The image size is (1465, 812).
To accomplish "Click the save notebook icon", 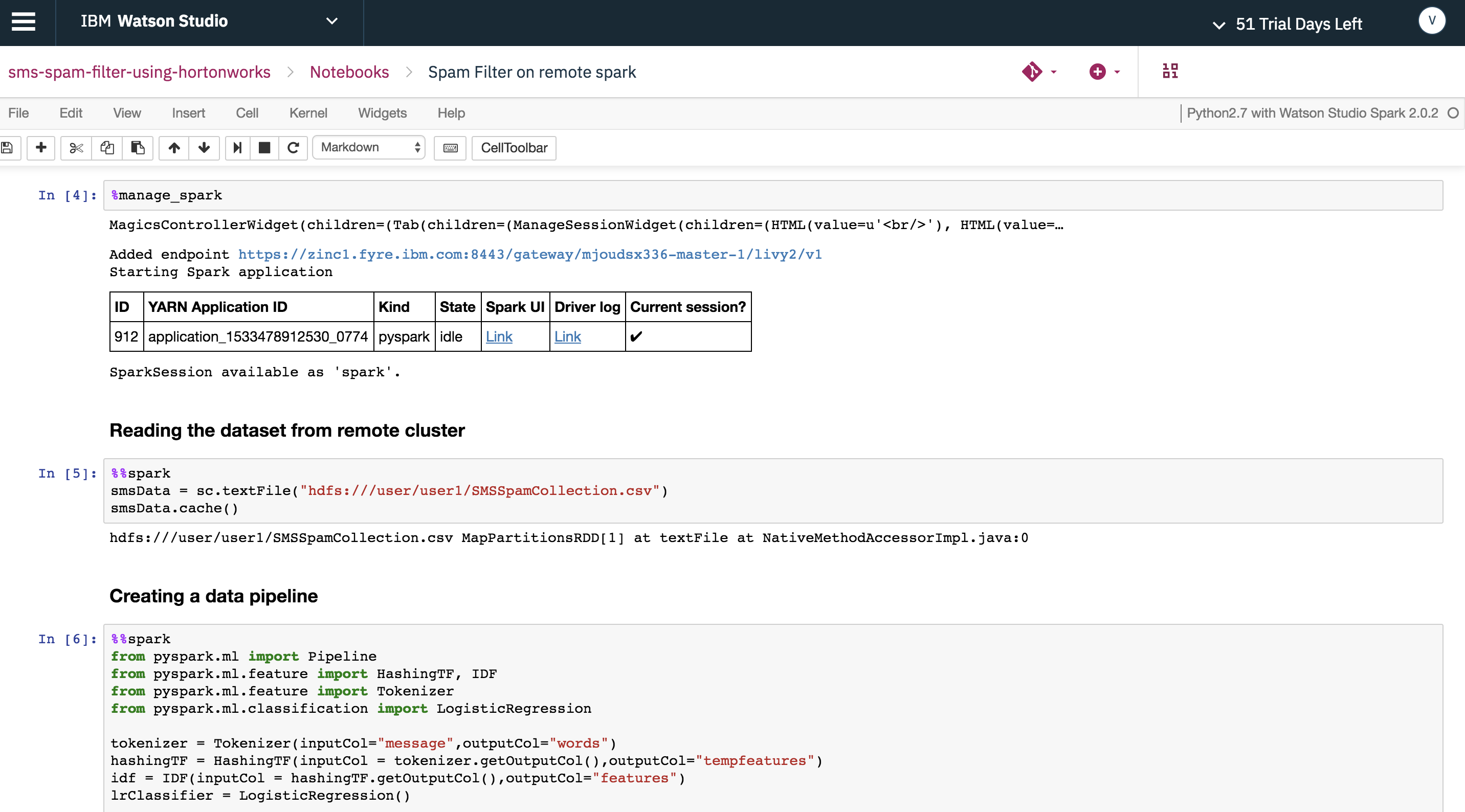I will click(7, 148).
